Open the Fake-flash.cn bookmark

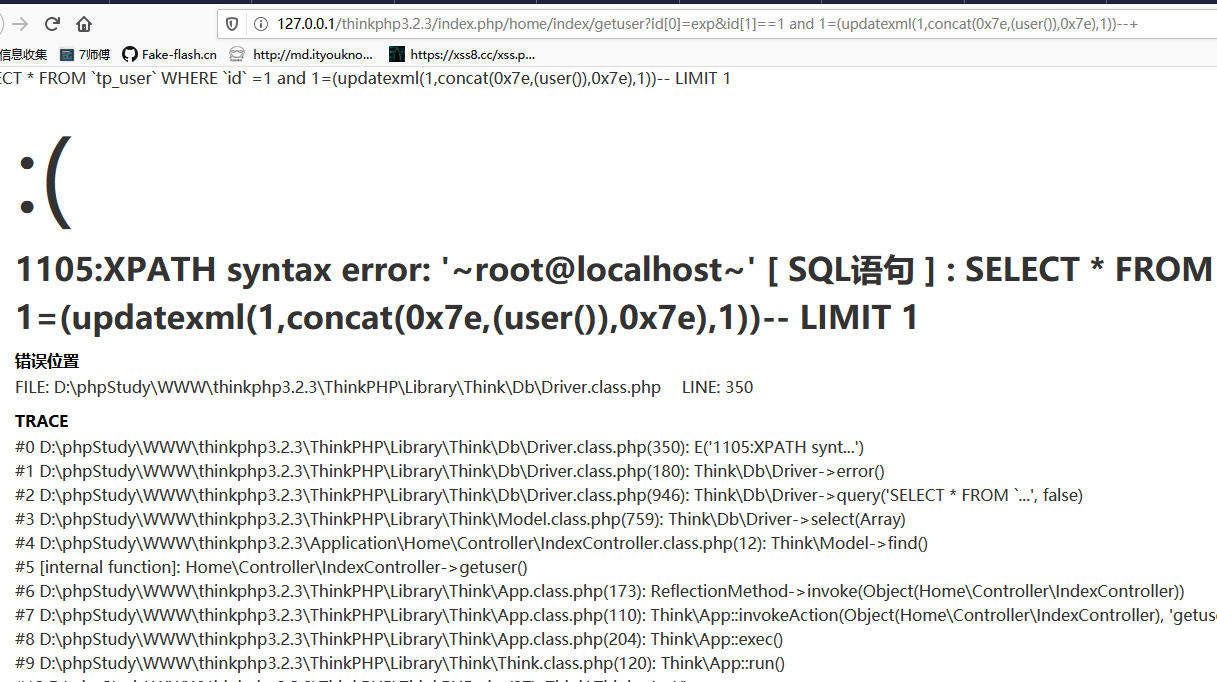click(x=169, y=54)
